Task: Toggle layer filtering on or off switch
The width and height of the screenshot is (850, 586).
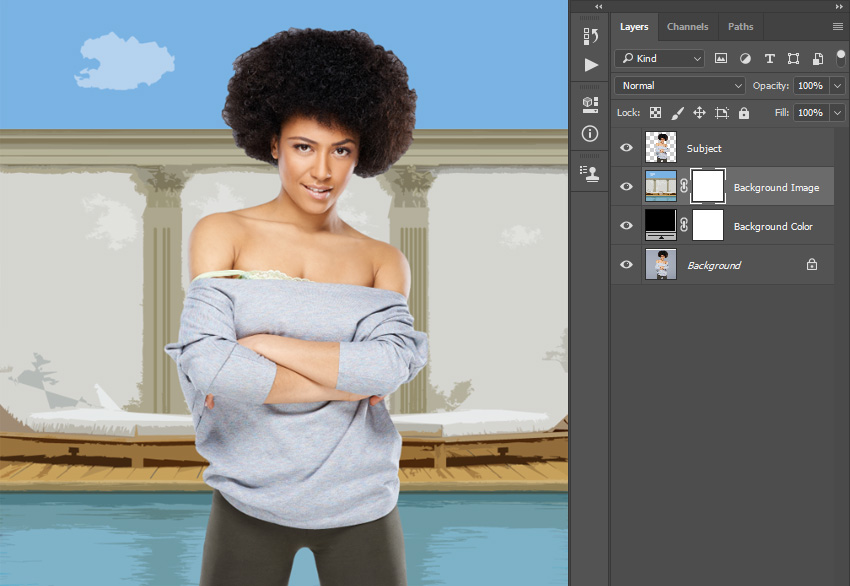Action: pos(840,57)
